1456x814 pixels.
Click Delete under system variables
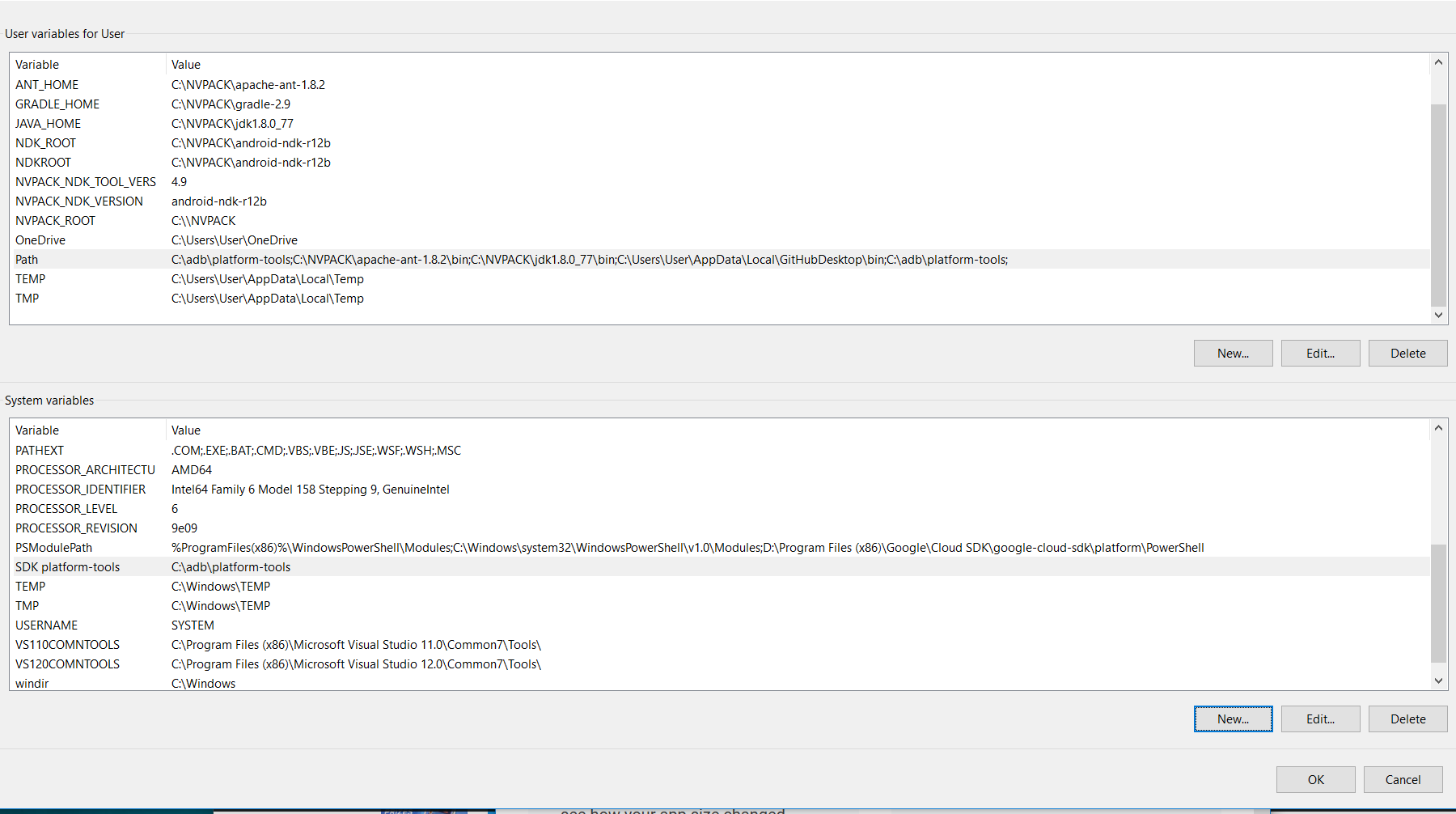1407,719
